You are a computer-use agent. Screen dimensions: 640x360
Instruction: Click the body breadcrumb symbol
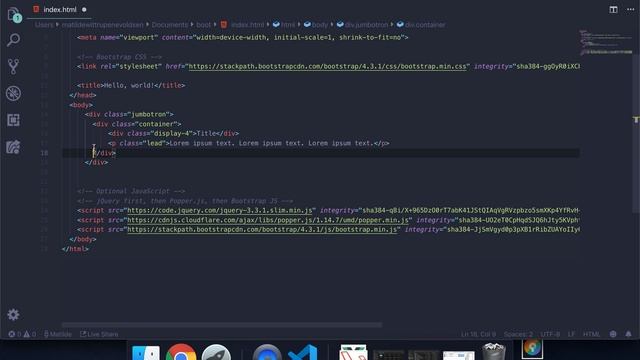pyautogui.click(x=316, y=25)
